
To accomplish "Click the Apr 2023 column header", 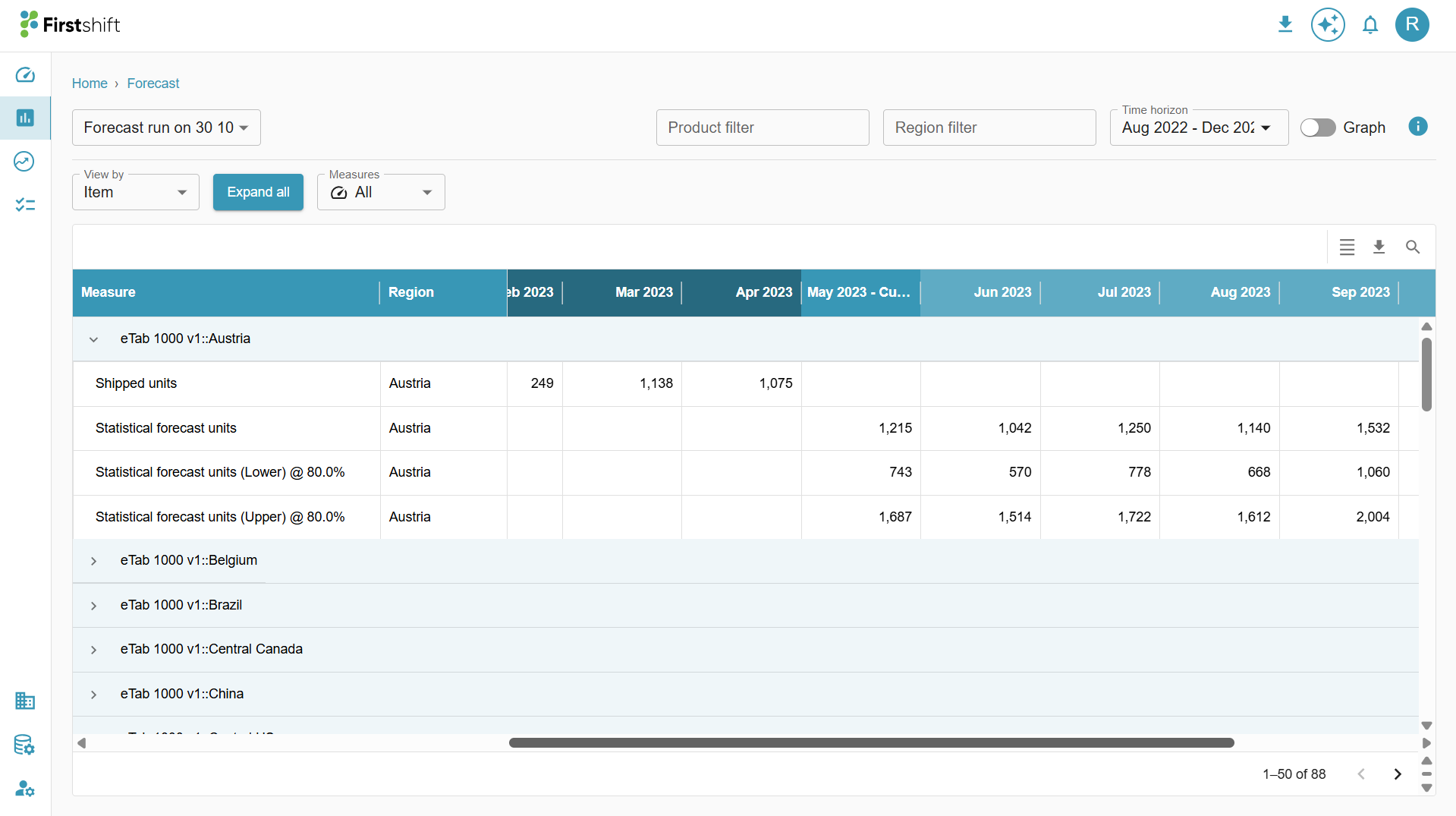I will click(x=741, y=292).
